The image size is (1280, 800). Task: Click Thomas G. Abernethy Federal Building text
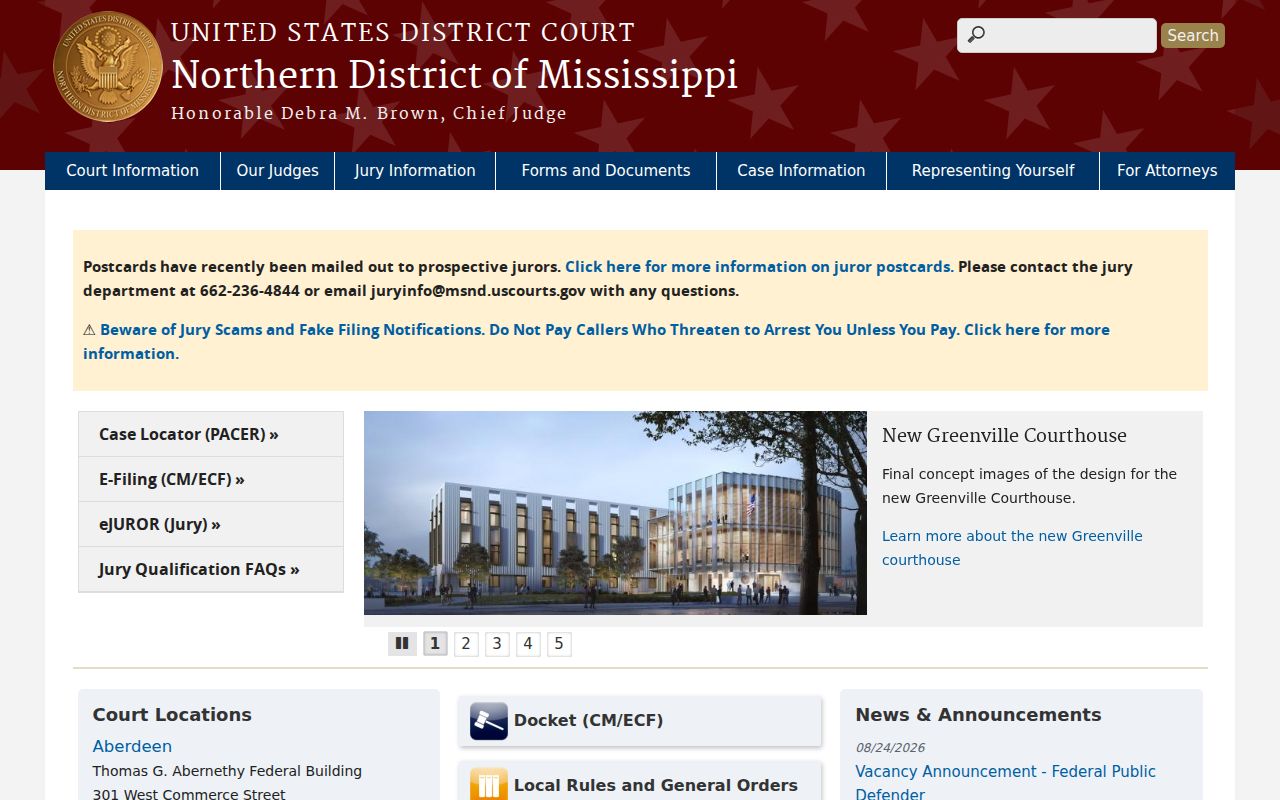(x=227, y=771)
